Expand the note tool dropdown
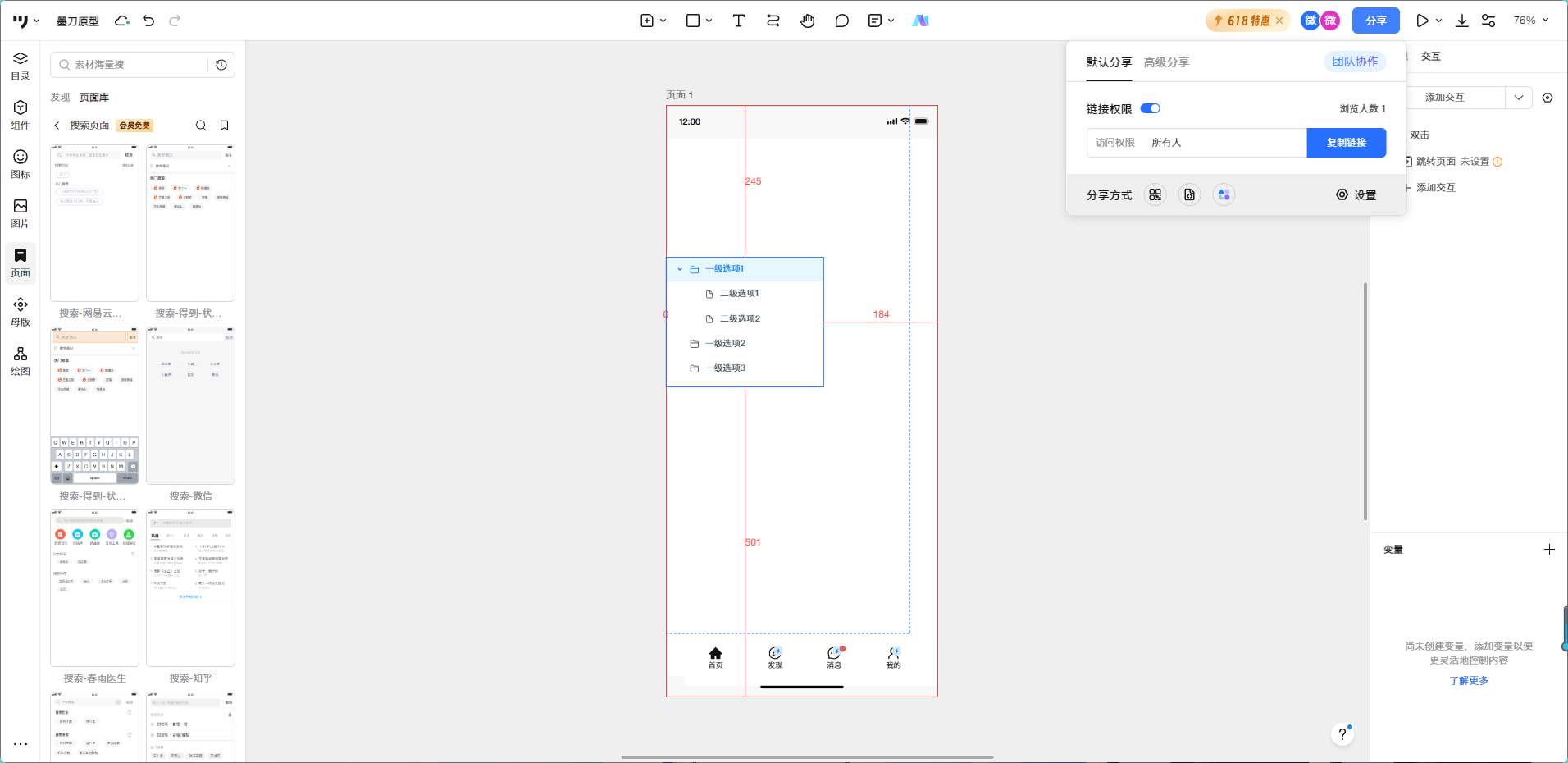This screenshot has height=763, width=1568. coord(891,21)
